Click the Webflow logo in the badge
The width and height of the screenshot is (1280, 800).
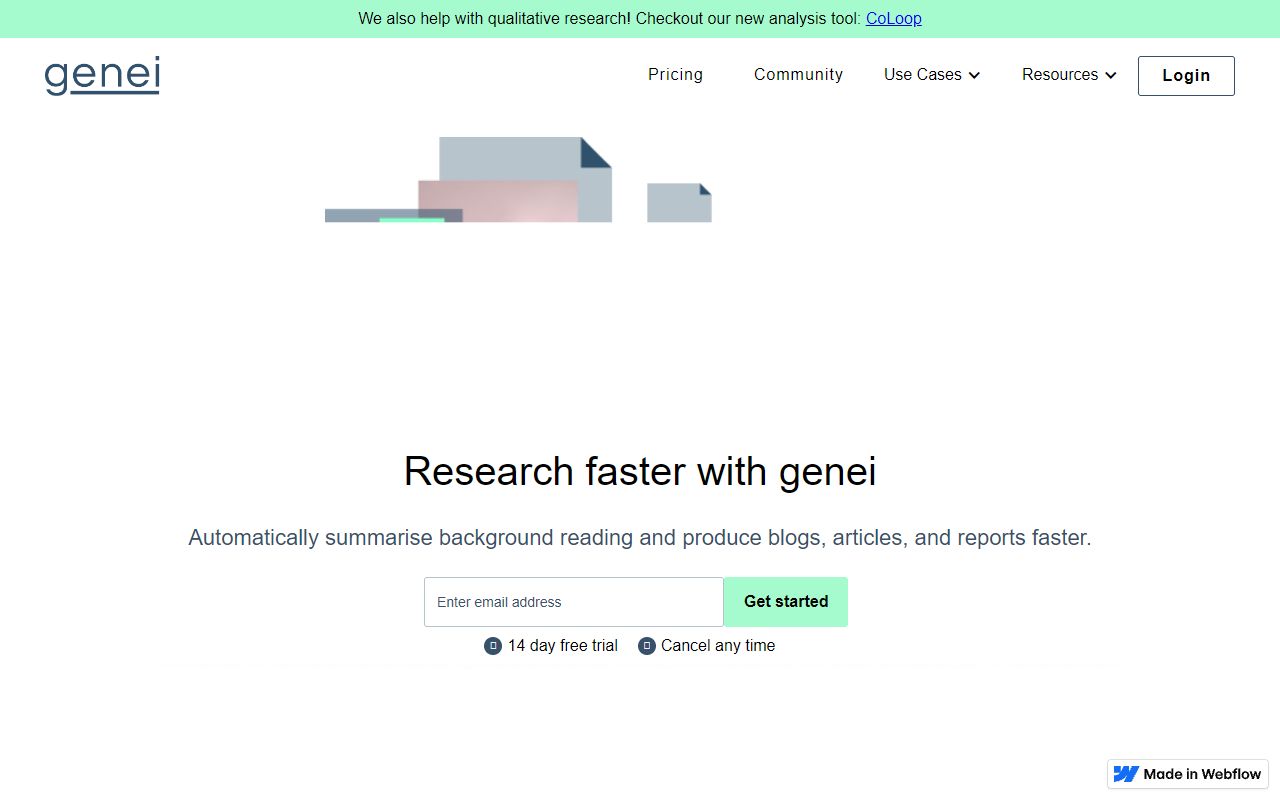click(1126, 773)
